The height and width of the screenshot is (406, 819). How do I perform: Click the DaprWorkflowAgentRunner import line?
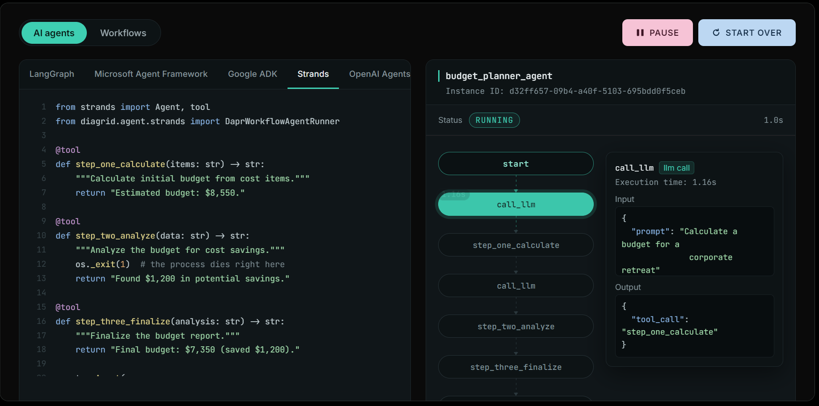(197, 121)
